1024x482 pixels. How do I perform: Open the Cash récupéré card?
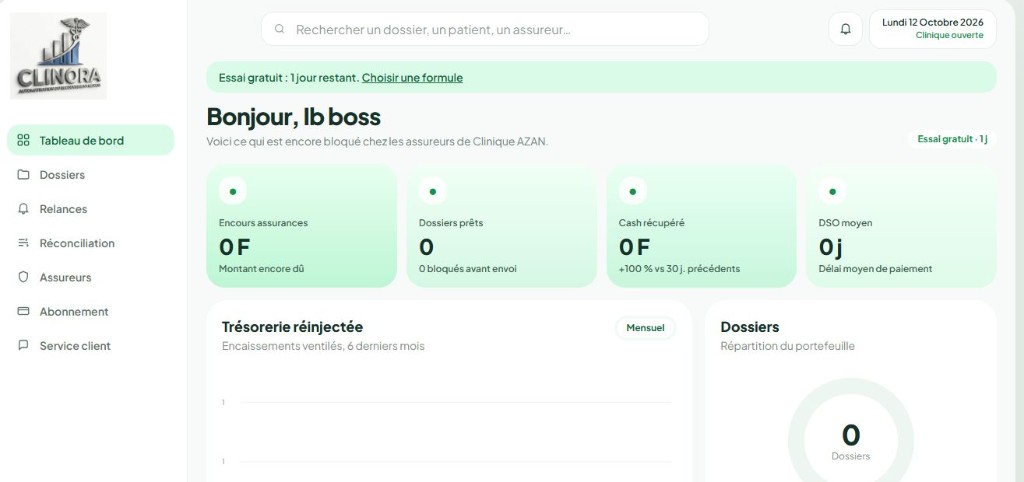[701, 226]
